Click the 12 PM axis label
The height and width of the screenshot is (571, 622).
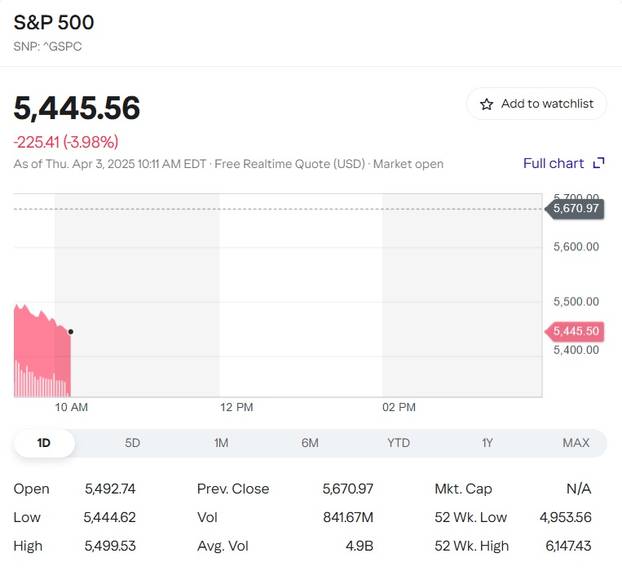236,408
